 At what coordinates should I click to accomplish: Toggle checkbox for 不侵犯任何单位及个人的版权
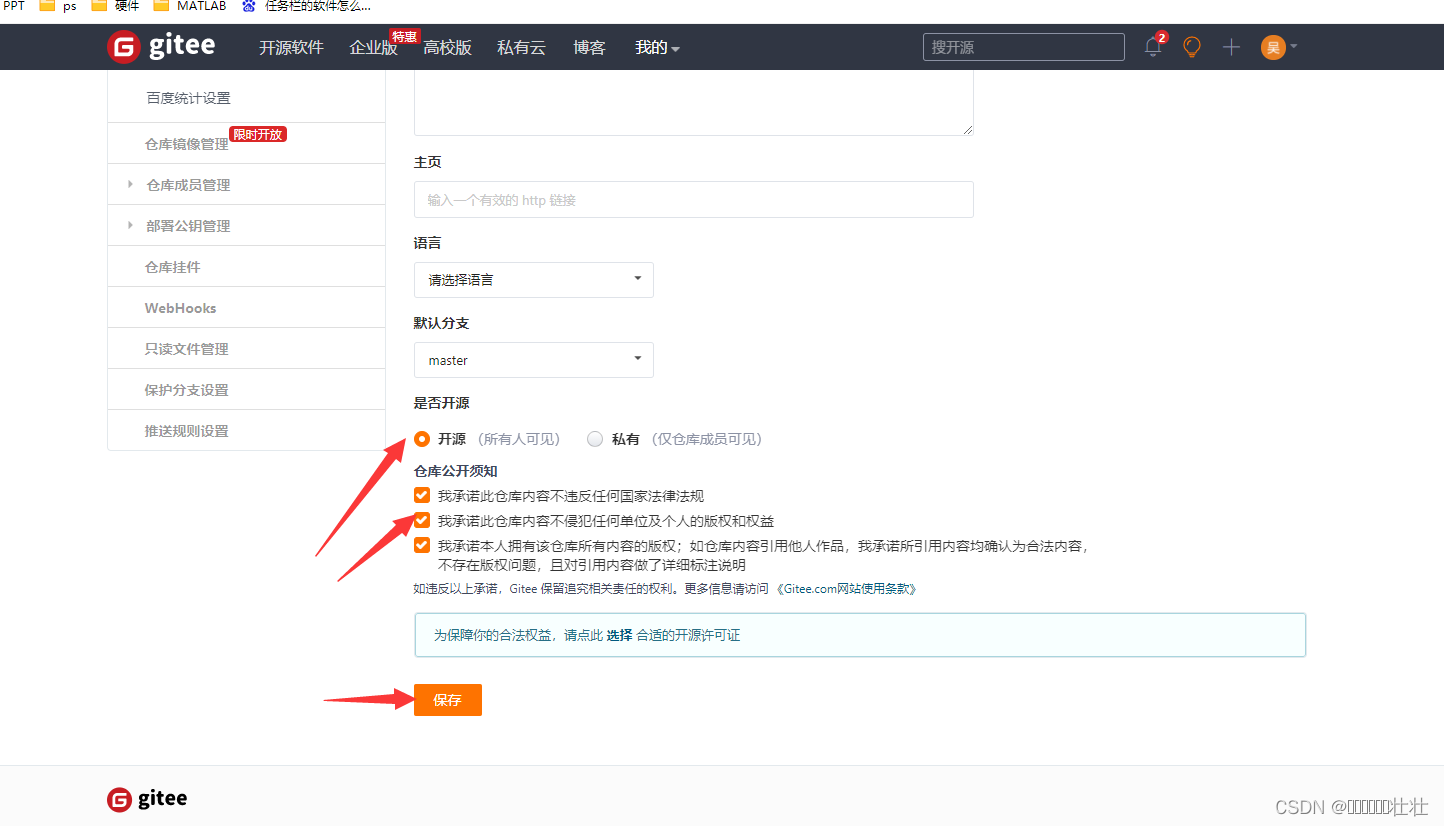click(x=422, y=521)
